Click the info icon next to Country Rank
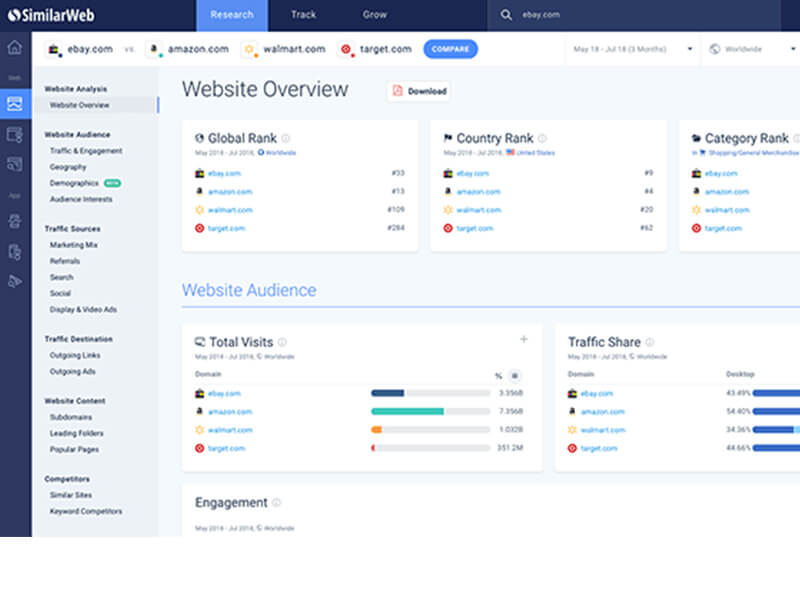Screen dimensions: 800x600 click(542, 138)
